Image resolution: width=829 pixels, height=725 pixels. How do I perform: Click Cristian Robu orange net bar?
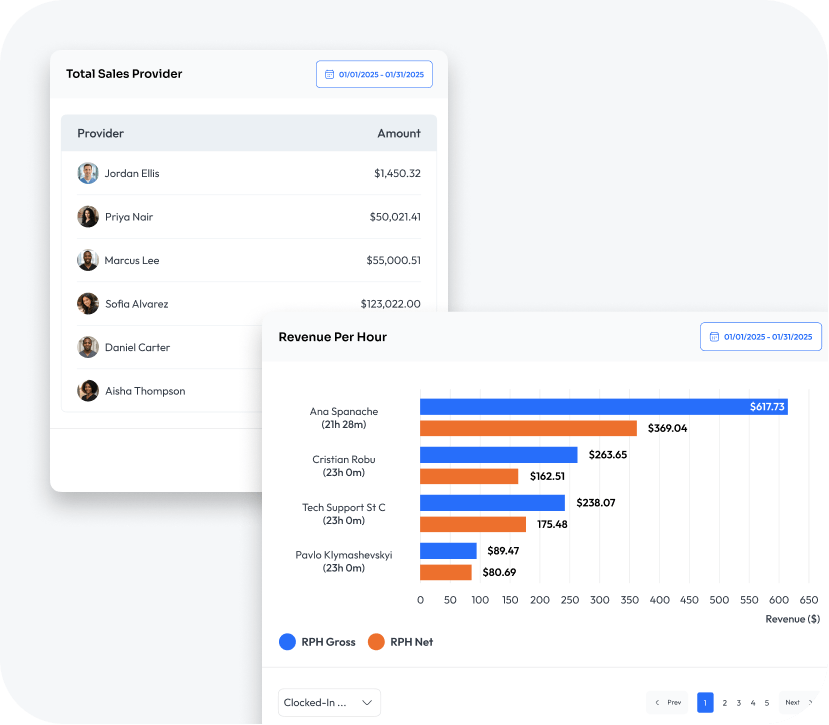(469, 476)
